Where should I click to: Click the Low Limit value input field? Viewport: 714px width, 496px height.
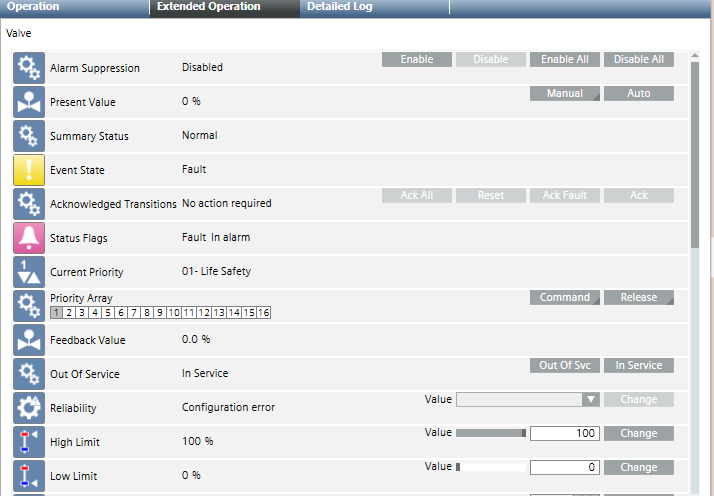click(x=564, y=468)
